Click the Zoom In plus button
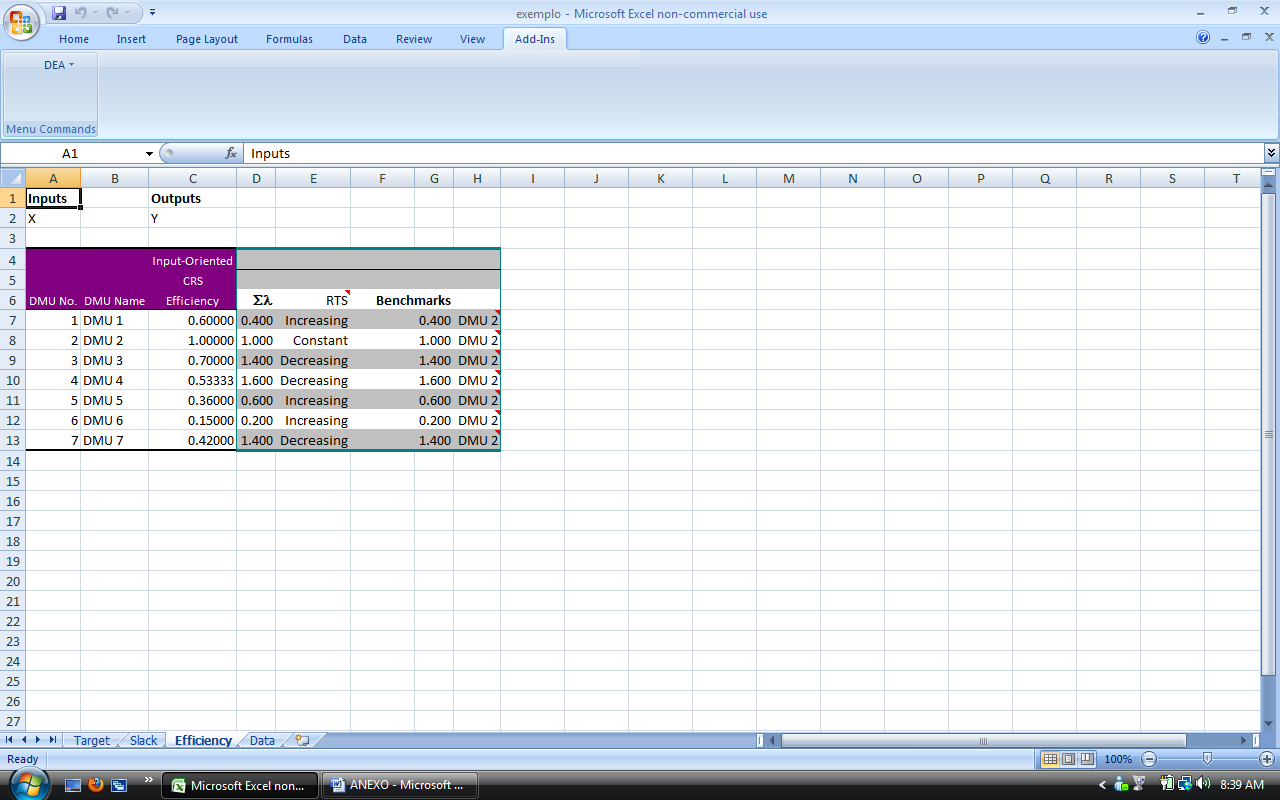The width and height of the screenshot is (1280, 800). 1267,759
